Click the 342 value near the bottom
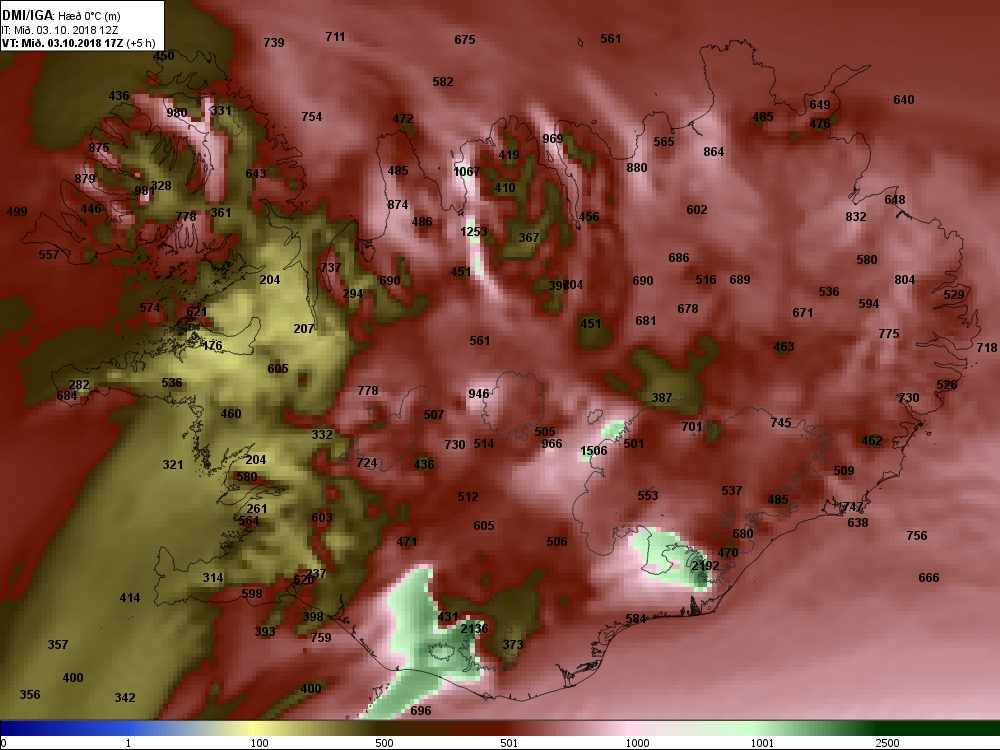 tap(124, 698)
